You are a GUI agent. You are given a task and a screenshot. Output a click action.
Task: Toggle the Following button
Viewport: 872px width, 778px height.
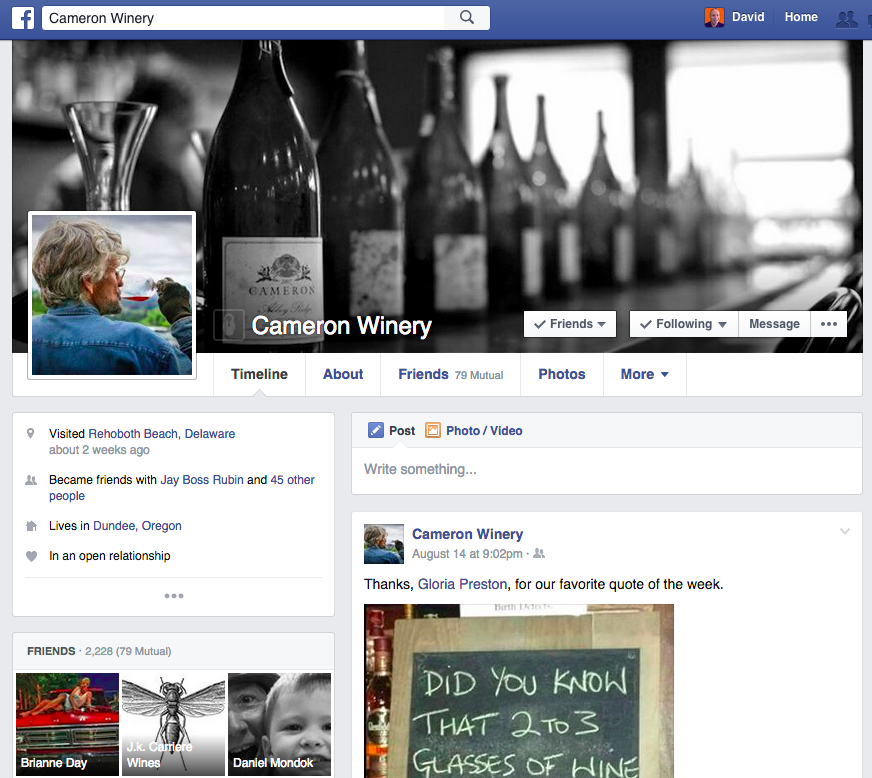pyautogui.click(x=684, y=324)
